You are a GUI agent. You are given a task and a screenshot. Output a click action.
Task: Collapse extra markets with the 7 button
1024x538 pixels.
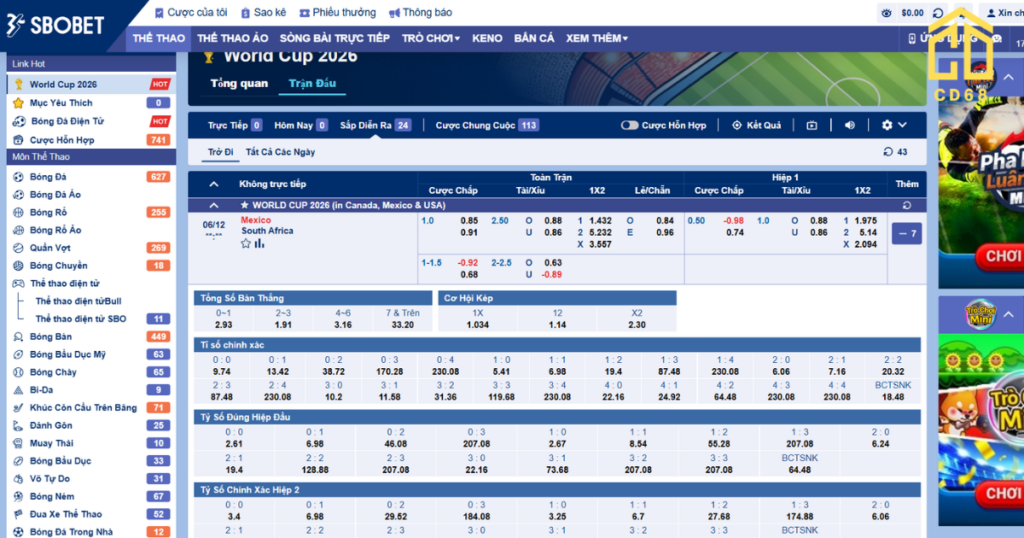coord(906,234)
